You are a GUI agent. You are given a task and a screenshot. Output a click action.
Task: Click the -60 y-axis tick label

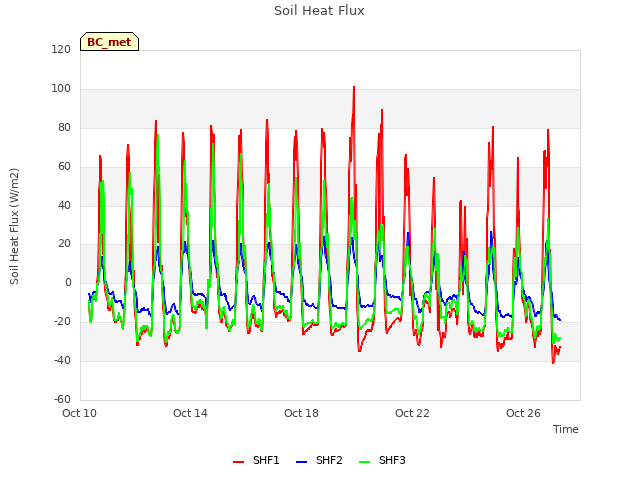(x=62, y=399)
